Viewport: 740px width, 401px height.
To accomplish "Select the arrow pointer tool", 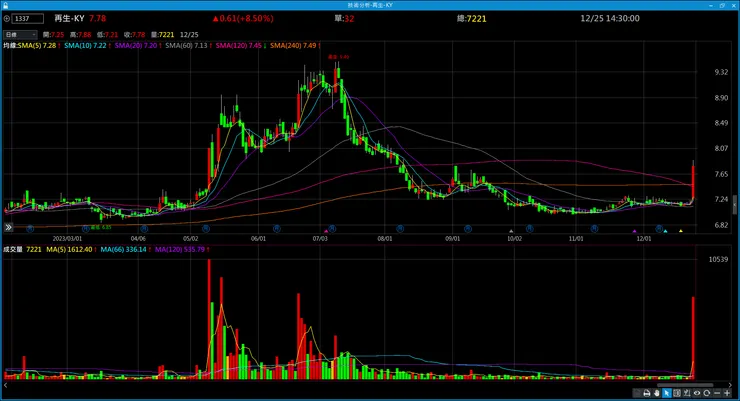I will [x=667, y=393].
